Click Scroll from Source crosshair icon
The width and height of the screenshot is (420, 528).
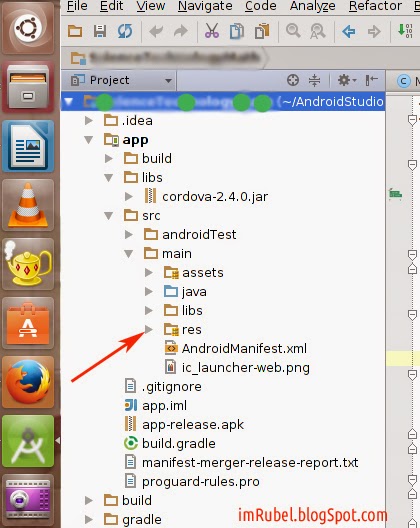coord(293,80)
